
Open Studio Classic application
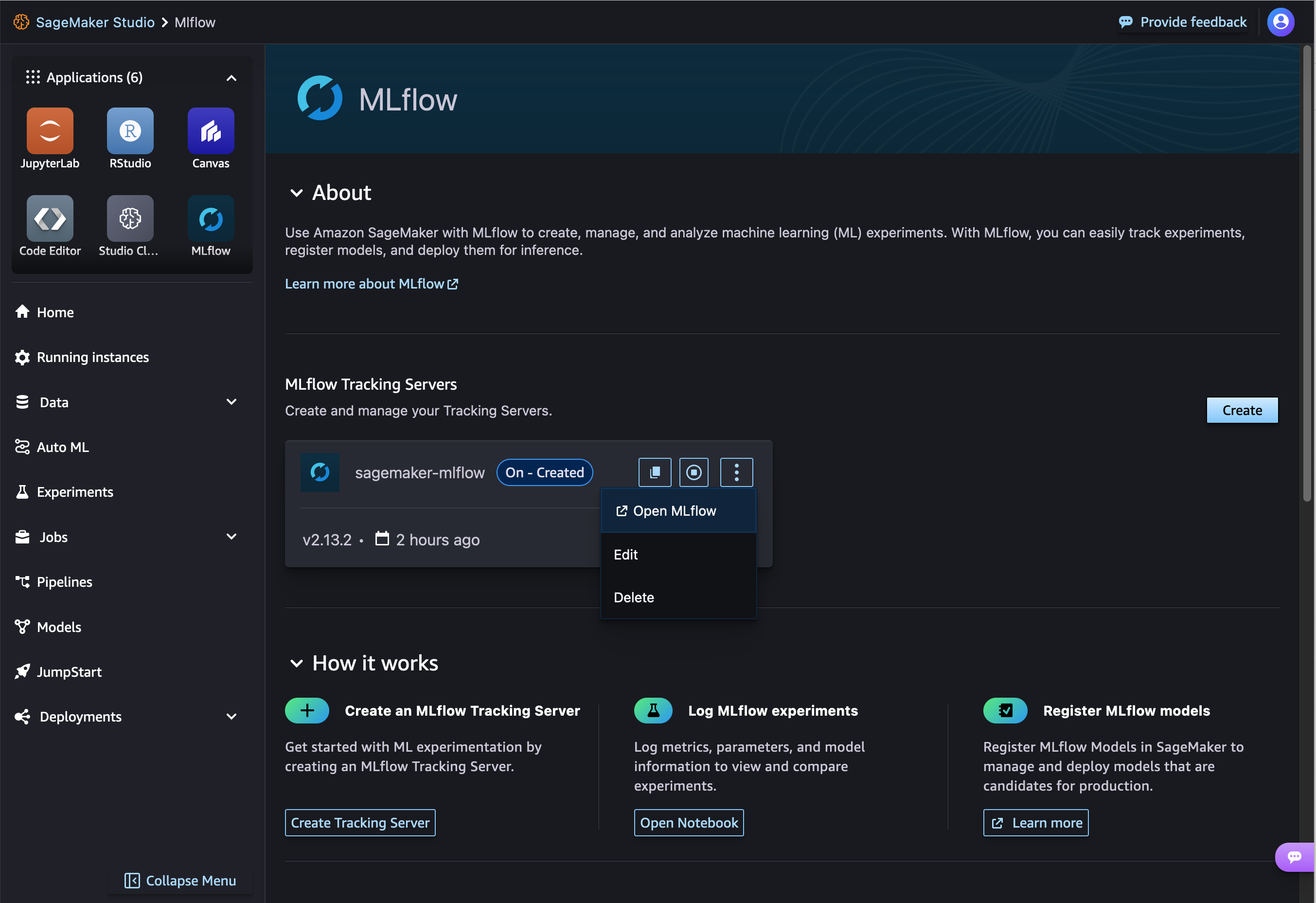129,218
